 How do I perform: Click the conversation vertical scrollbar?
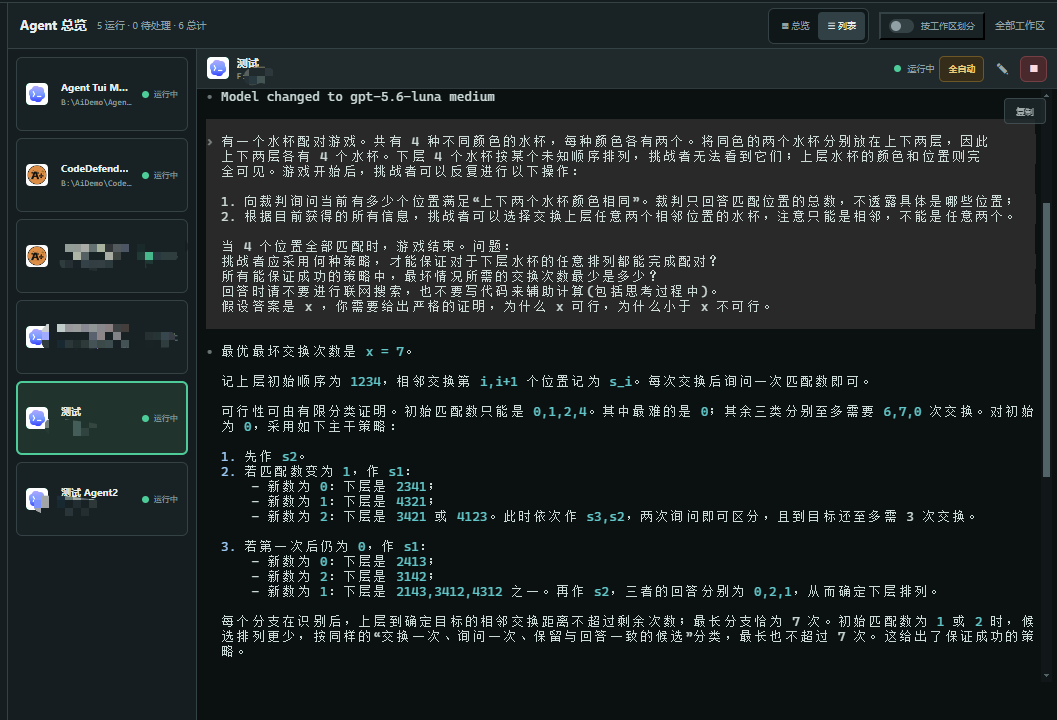coord(1046,339)
